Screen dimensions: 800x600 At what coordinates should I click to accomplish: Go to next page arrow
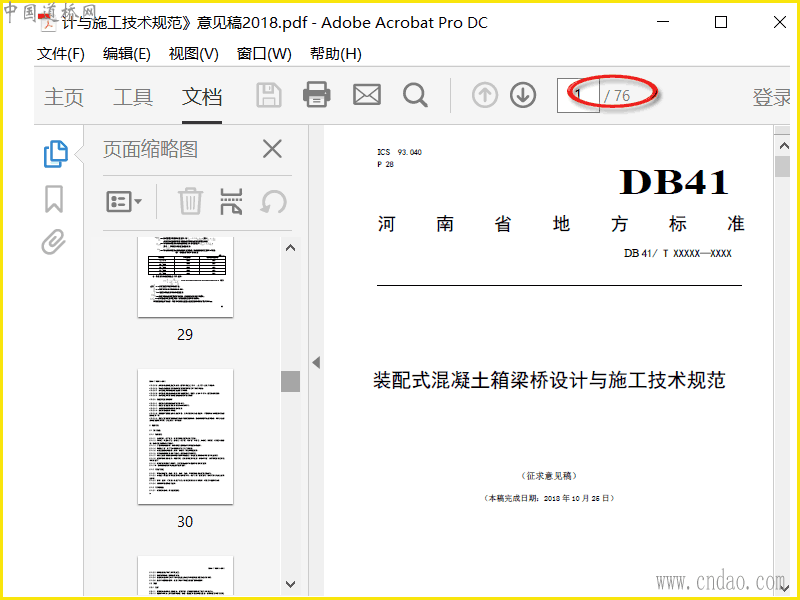523,95
